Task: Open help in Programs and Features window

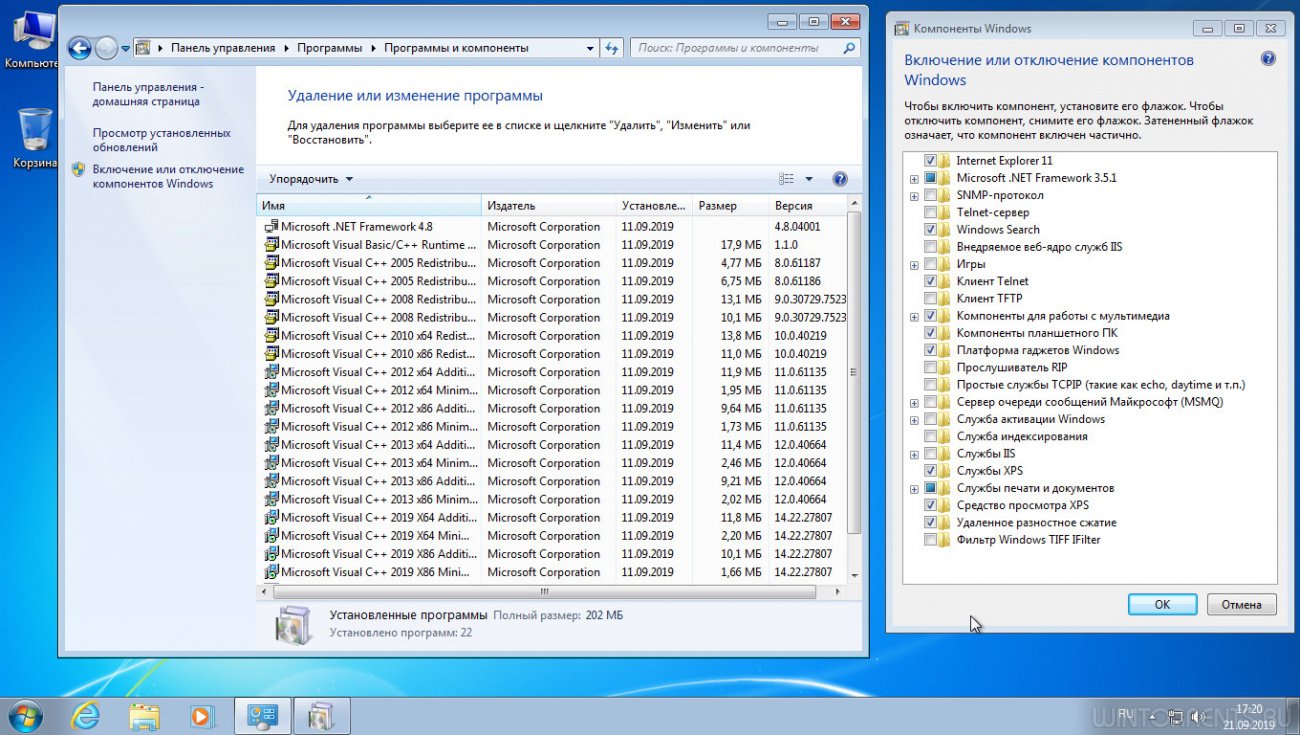Action: click(x=840, y=179)
